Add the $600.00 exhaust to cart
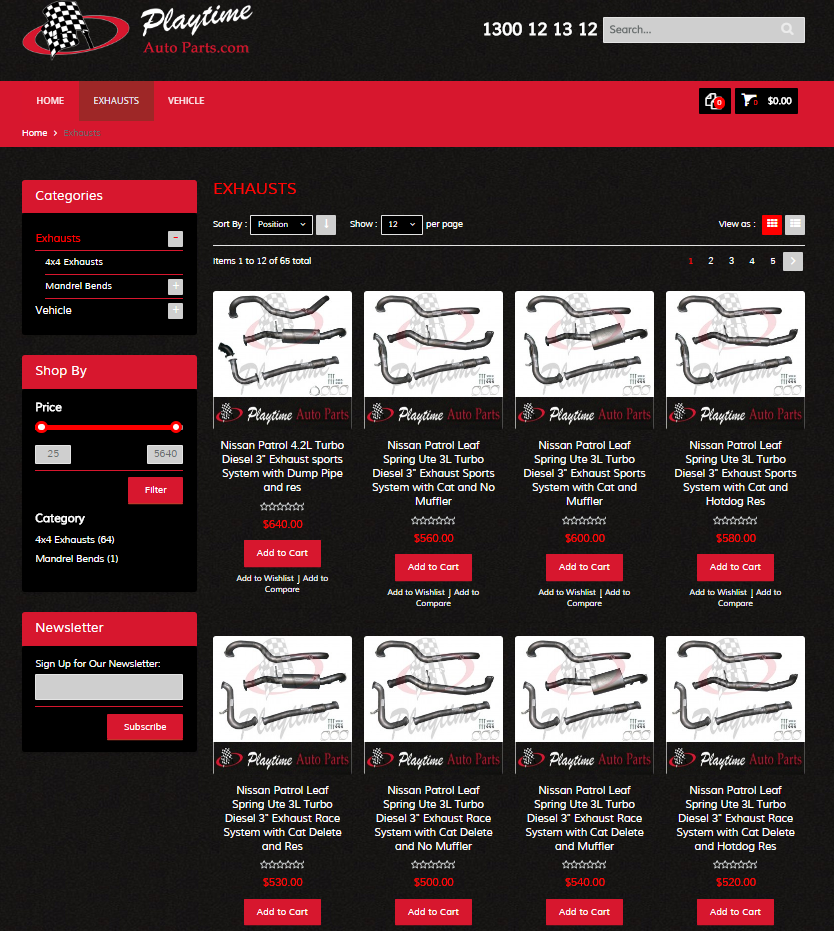 coord(585,568)
